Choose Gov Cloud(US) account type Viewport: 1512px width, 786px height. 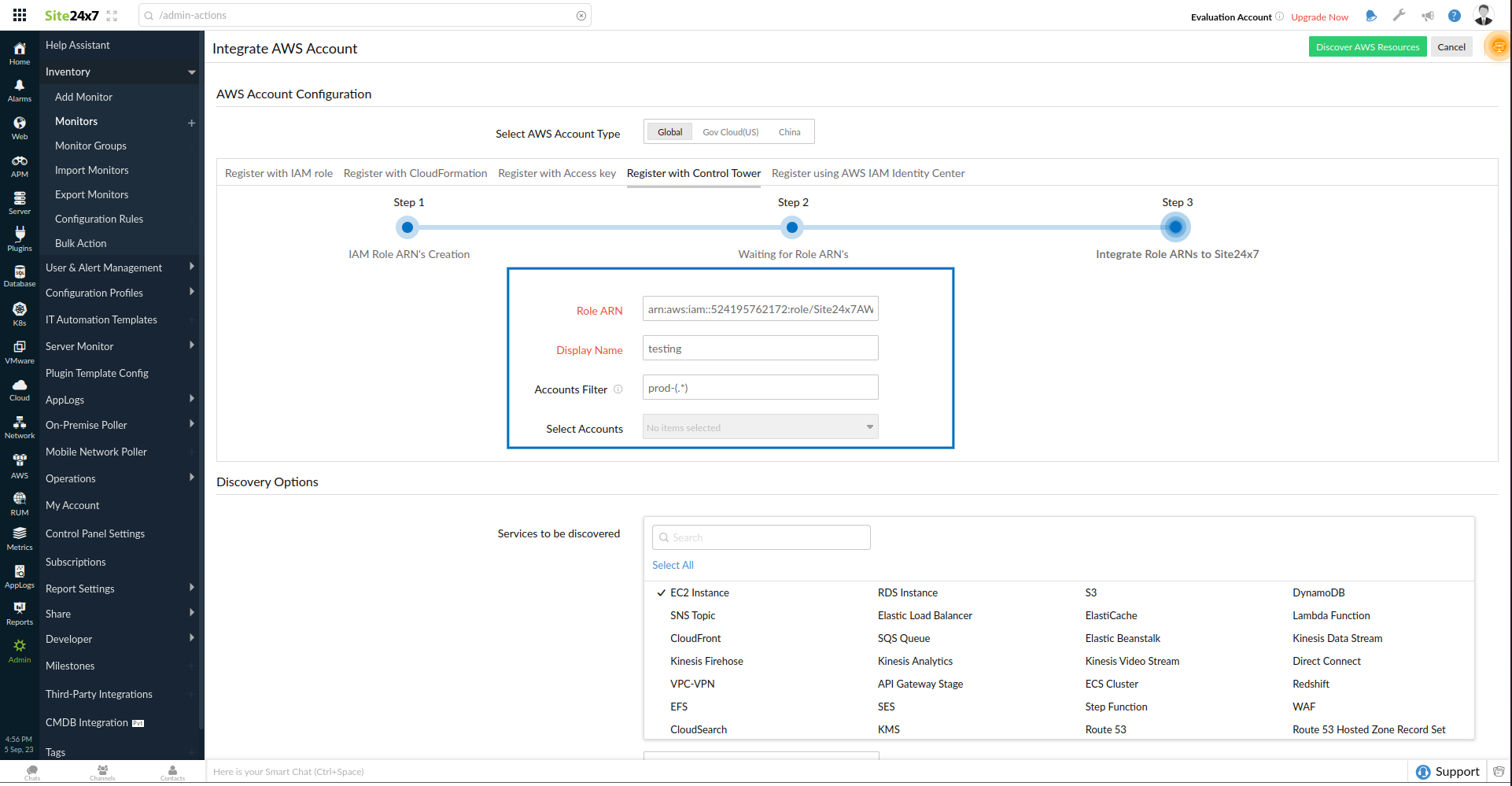pyautogui.click(x=731, y=132)
